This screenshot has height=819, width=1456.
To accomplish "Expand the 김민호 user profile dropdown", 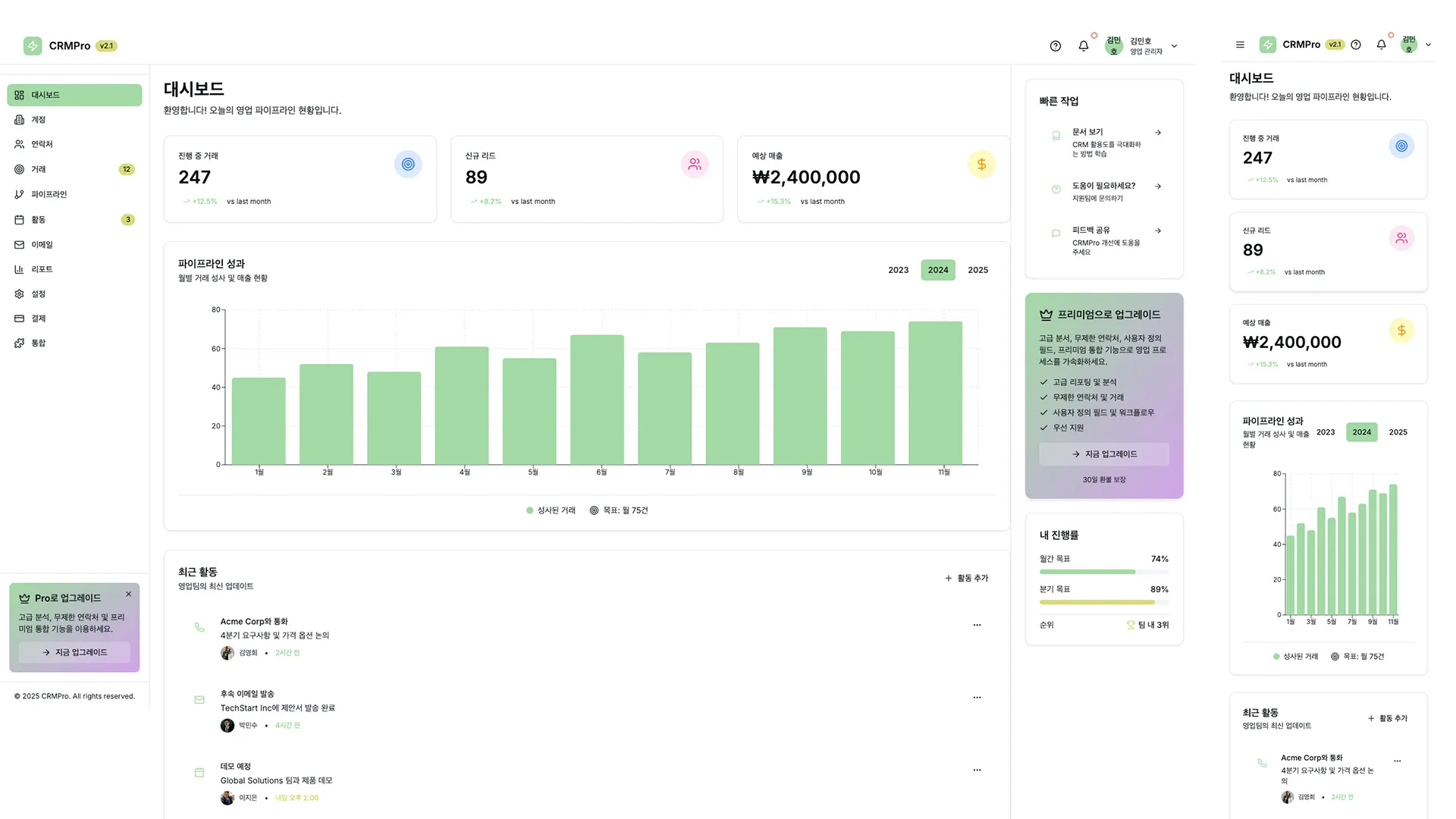I will (1174, 46).
